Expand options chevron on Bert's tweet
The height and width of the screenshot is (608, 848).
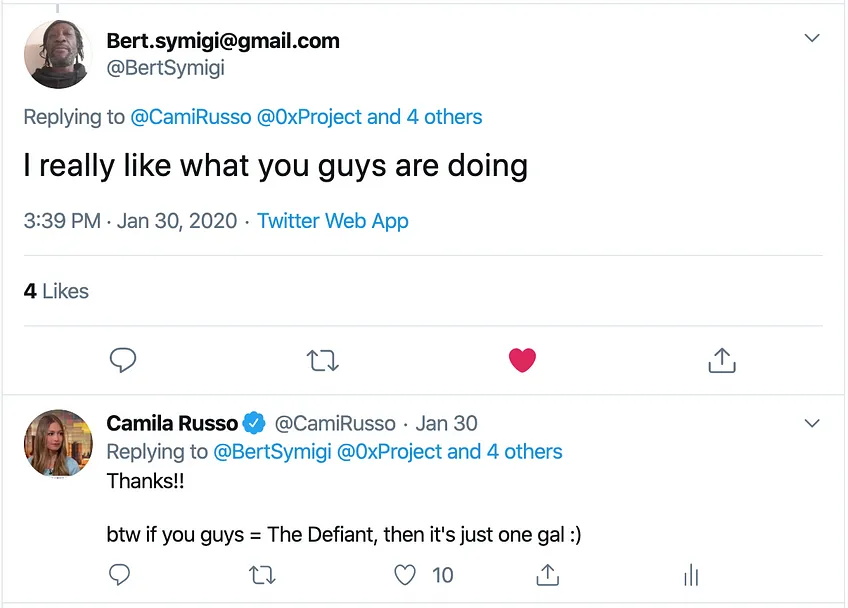(812, 38)
